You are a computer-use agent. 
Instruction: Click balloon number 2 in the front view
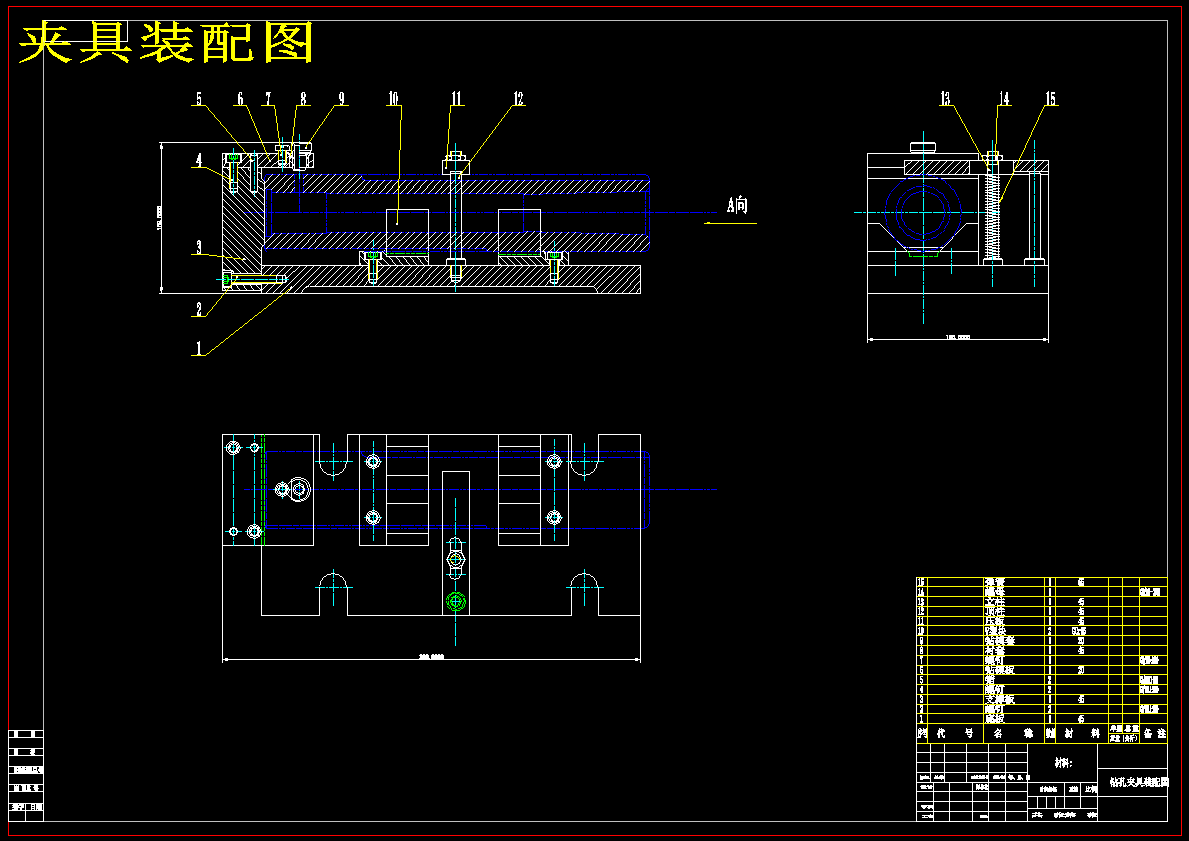pyautogui.click(x=199, y=309)
